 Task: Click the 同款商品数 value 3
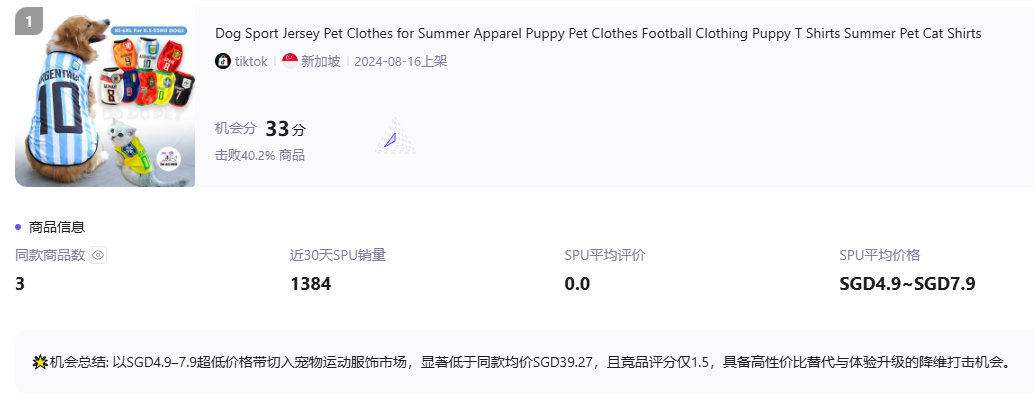click(20, 284)
